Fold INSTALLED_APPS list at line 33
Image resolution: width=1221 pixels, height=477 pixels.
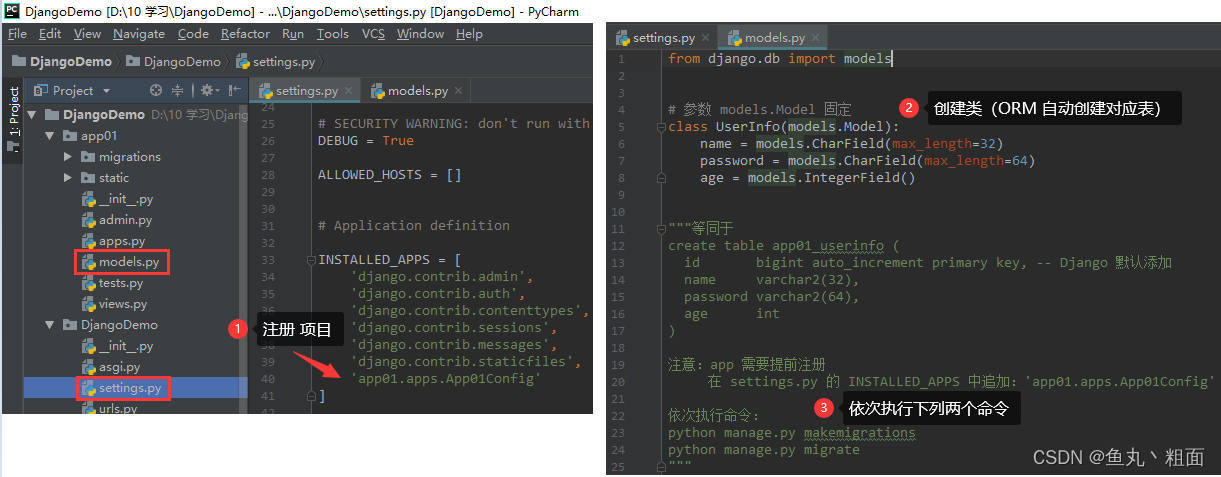[309, 259]
